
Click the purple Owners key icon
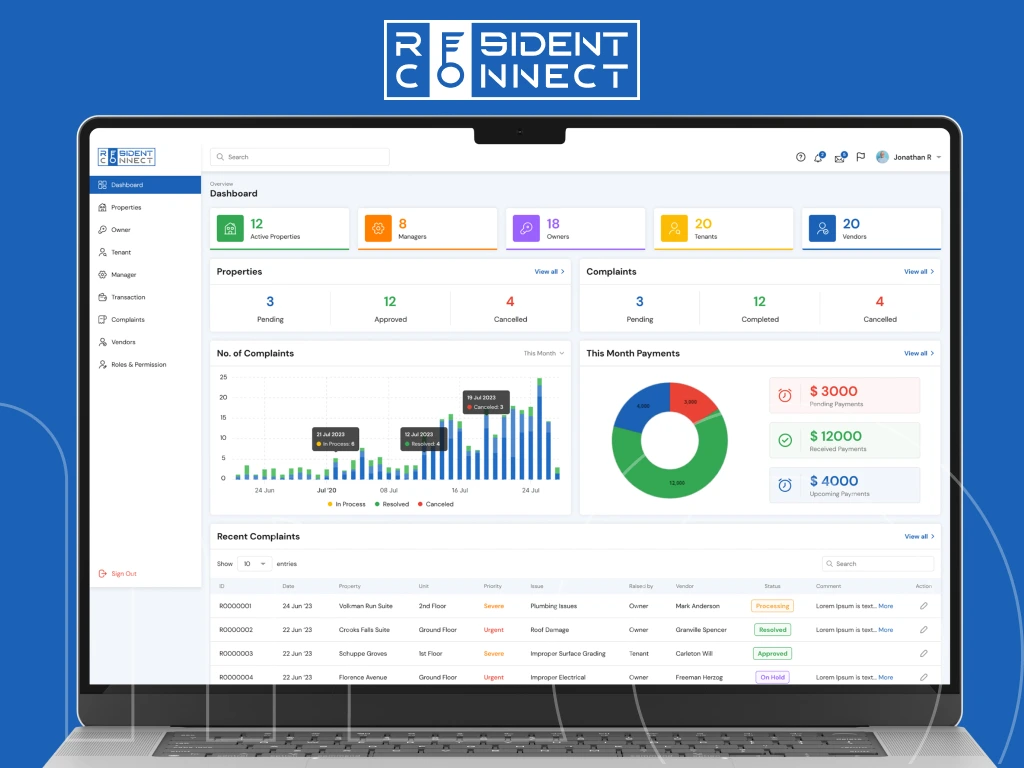[x=526, y=229]
